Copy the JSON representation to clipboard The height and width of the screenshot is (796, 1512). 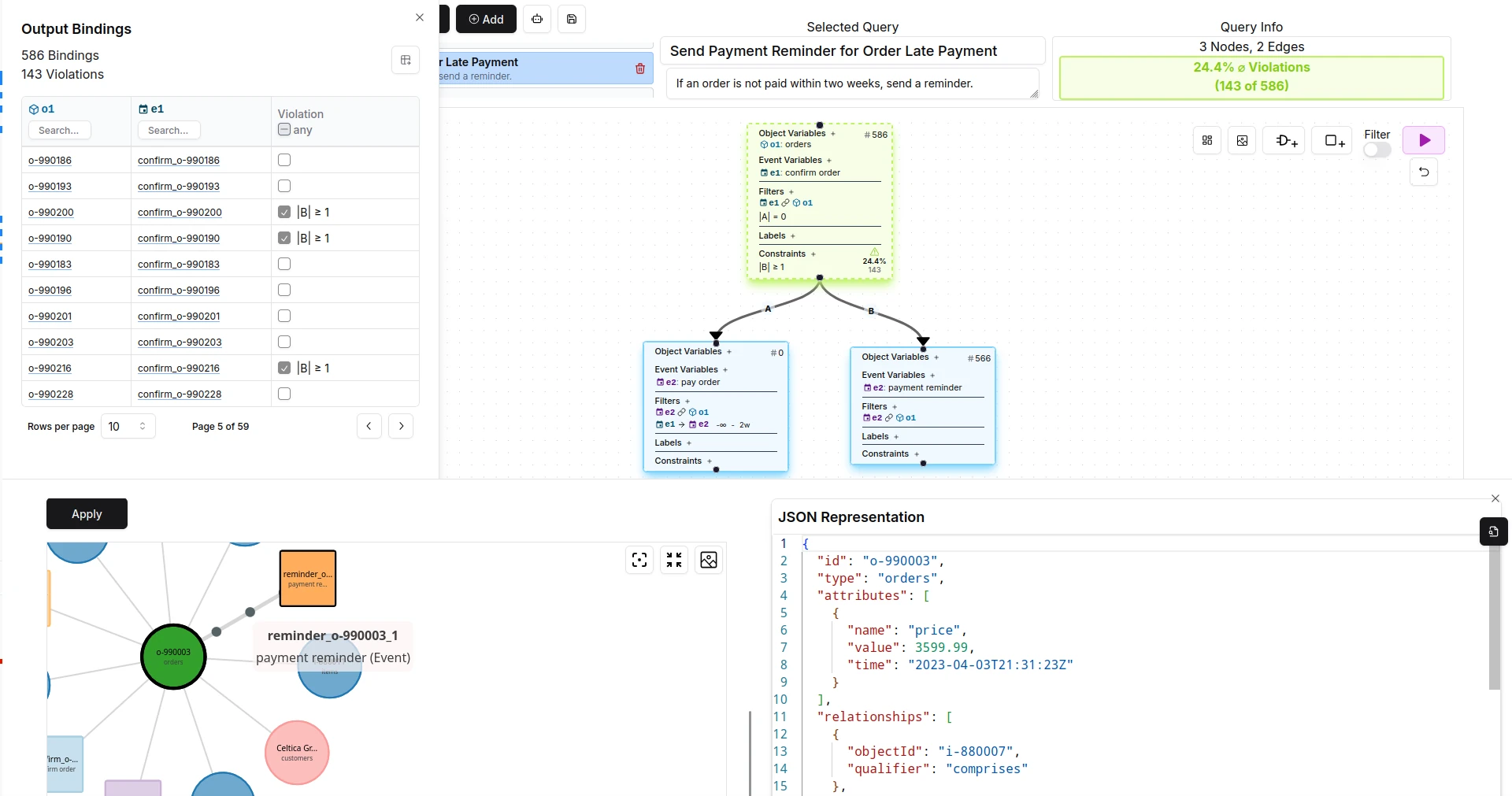1493,531
